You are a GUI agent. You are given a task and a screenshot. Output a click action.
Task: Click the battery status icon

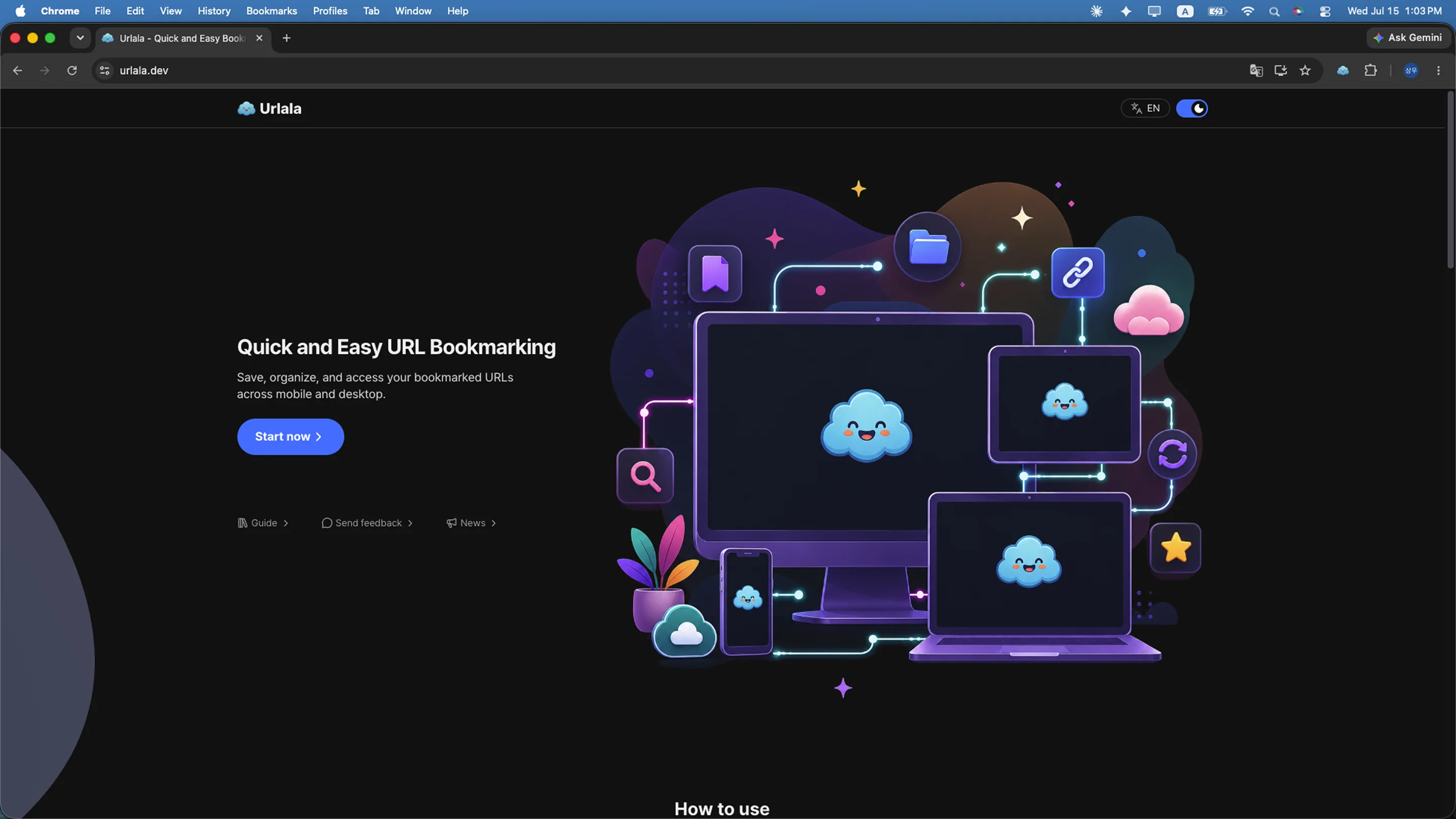(1217, 11)
